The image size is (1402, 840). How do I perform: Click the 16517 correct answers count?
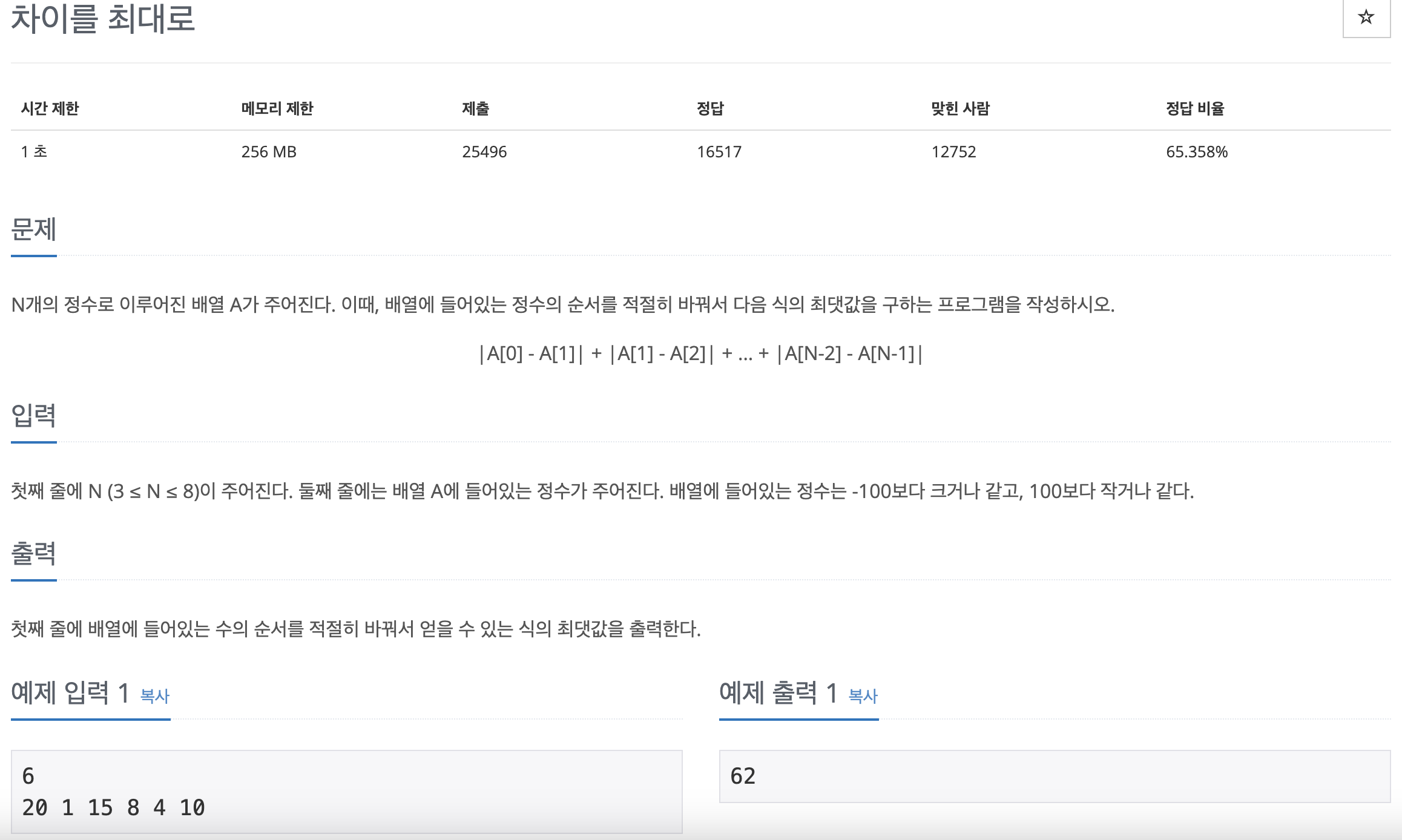pyautogui.click(x=719, y=152)
